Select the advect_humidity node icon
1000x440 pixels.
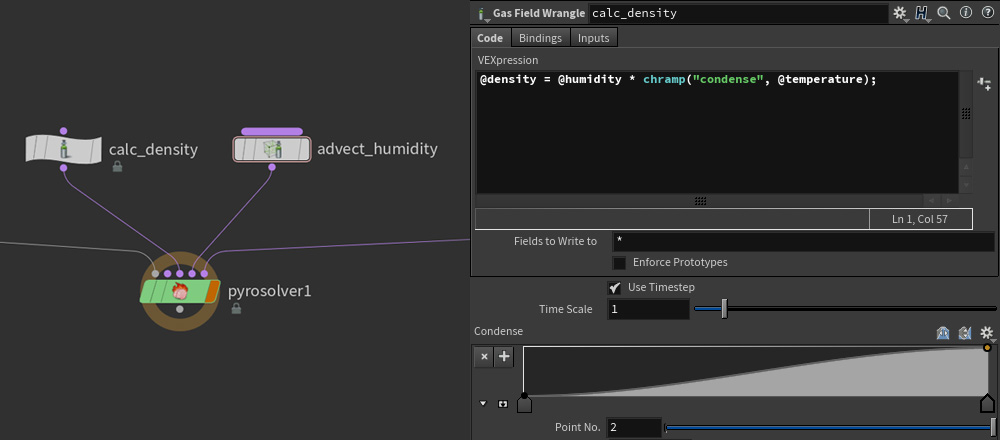point(272,149)
